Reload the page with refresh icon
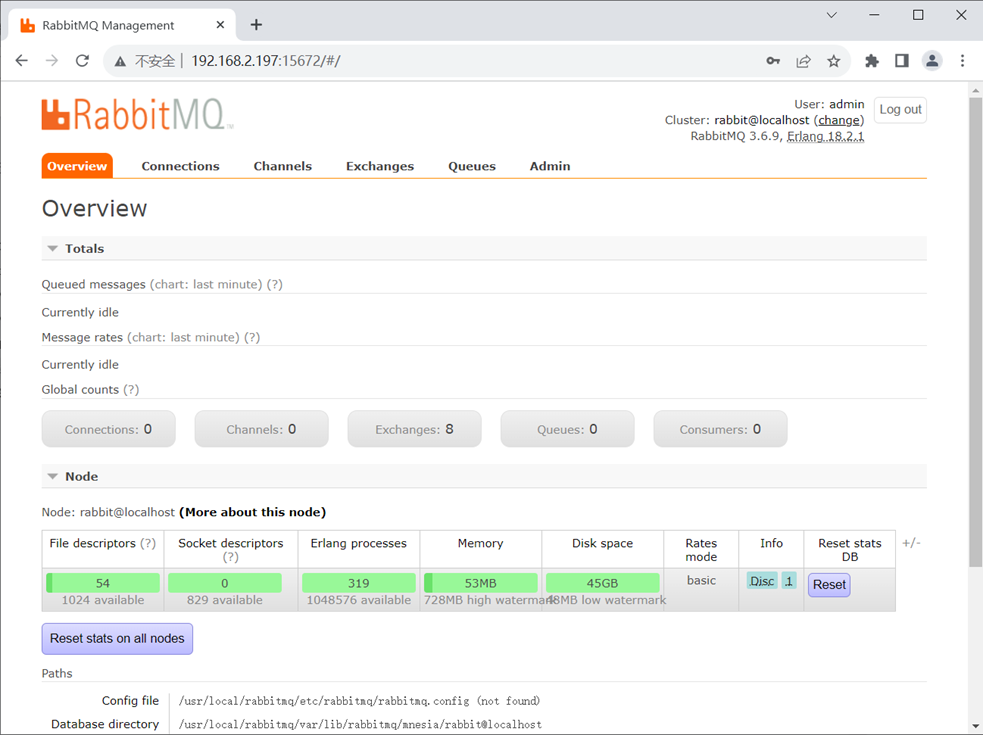The width and height of the screenshot is (983, 735). 82,61
